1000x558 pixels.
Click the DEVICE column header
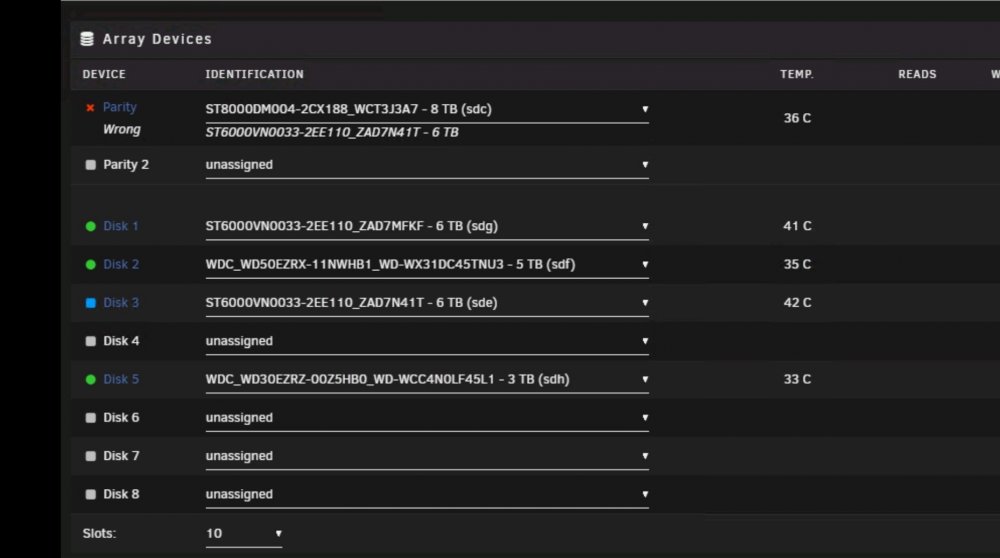point(104,74)
